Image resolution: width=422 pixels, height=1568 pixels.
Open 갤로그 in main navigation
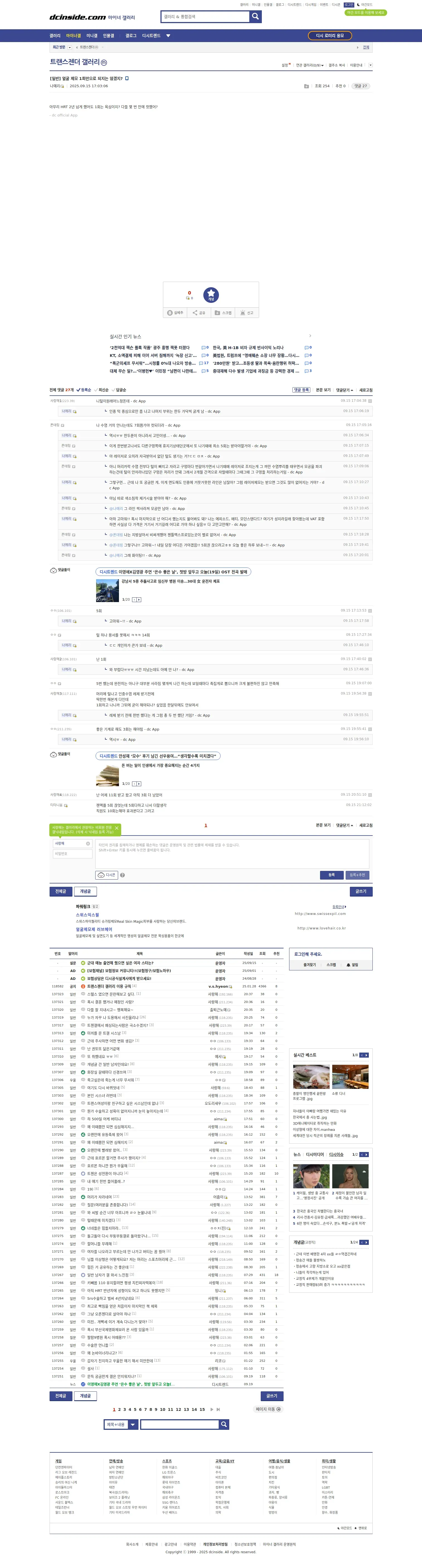point(131,36)
